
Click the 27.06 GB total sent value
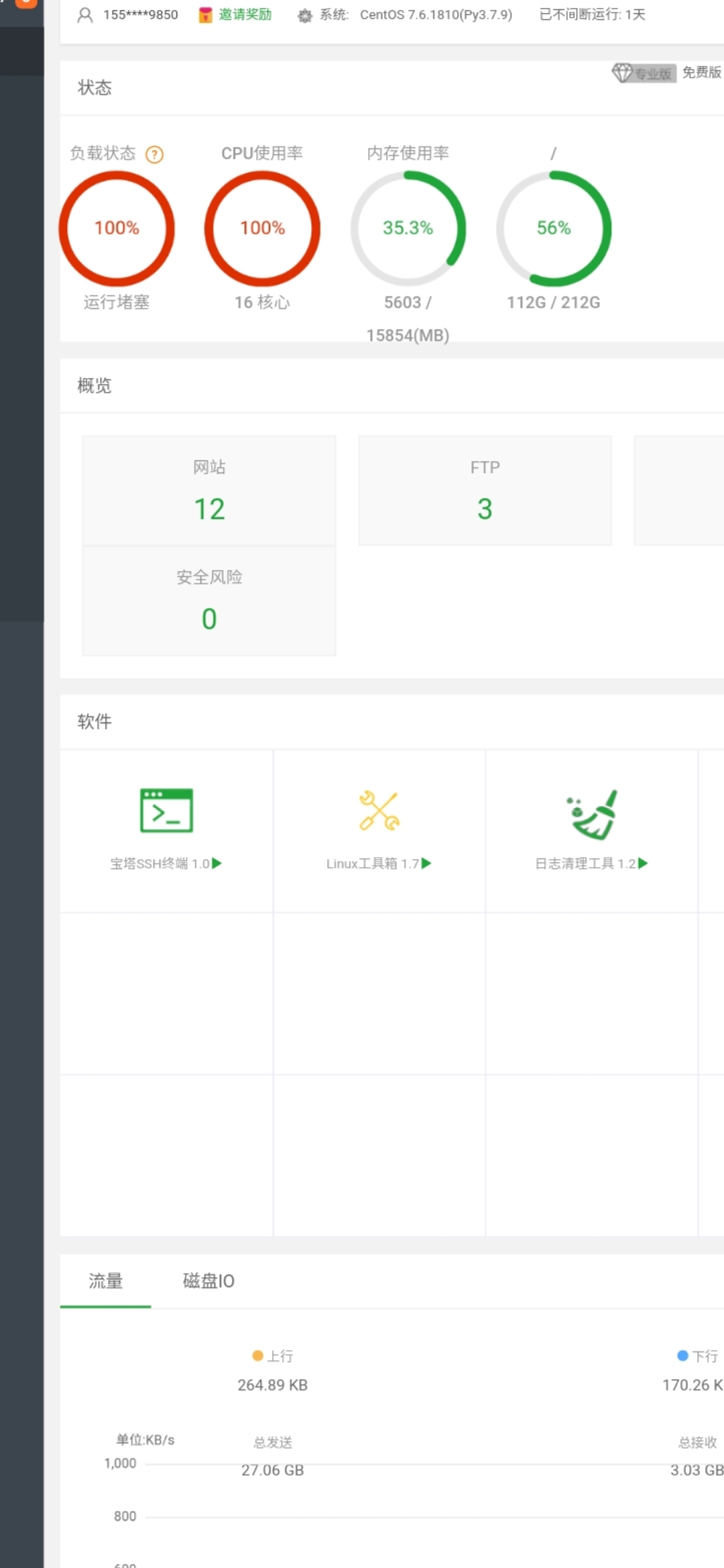pos(273,1470)
